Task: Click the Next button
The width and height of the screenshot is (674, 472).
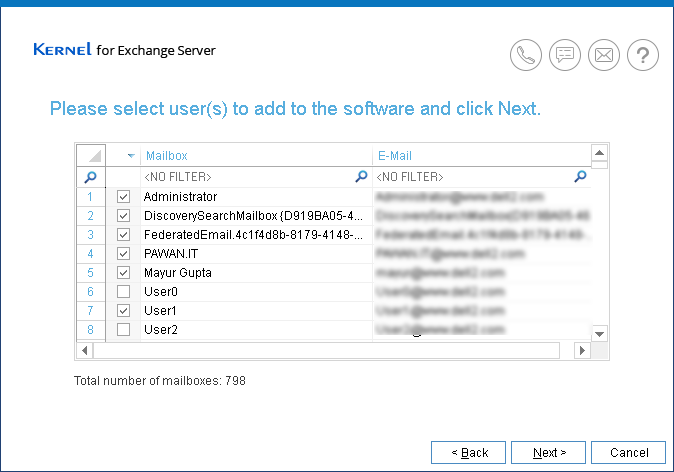Action: (x=548, y=453)
